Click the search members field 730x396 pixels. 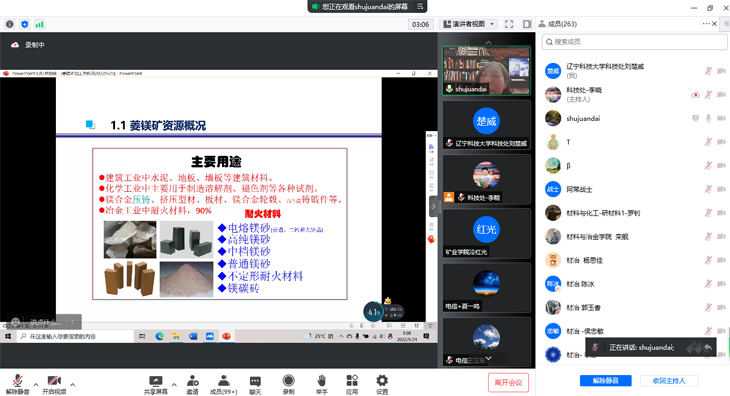click(x=635, y=42)
